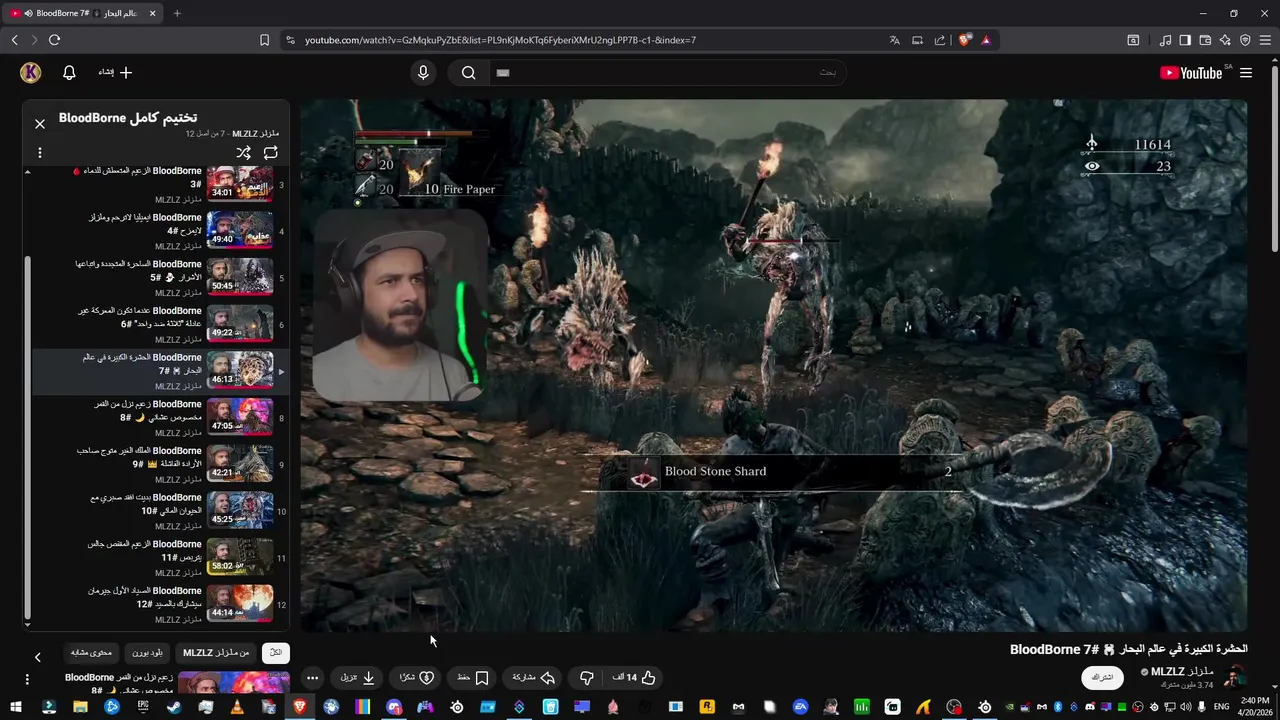Image resolution: width=1280 pixels, height=720 pixels.
Task: Open Windows Start menu
Action: click(16, 707)
